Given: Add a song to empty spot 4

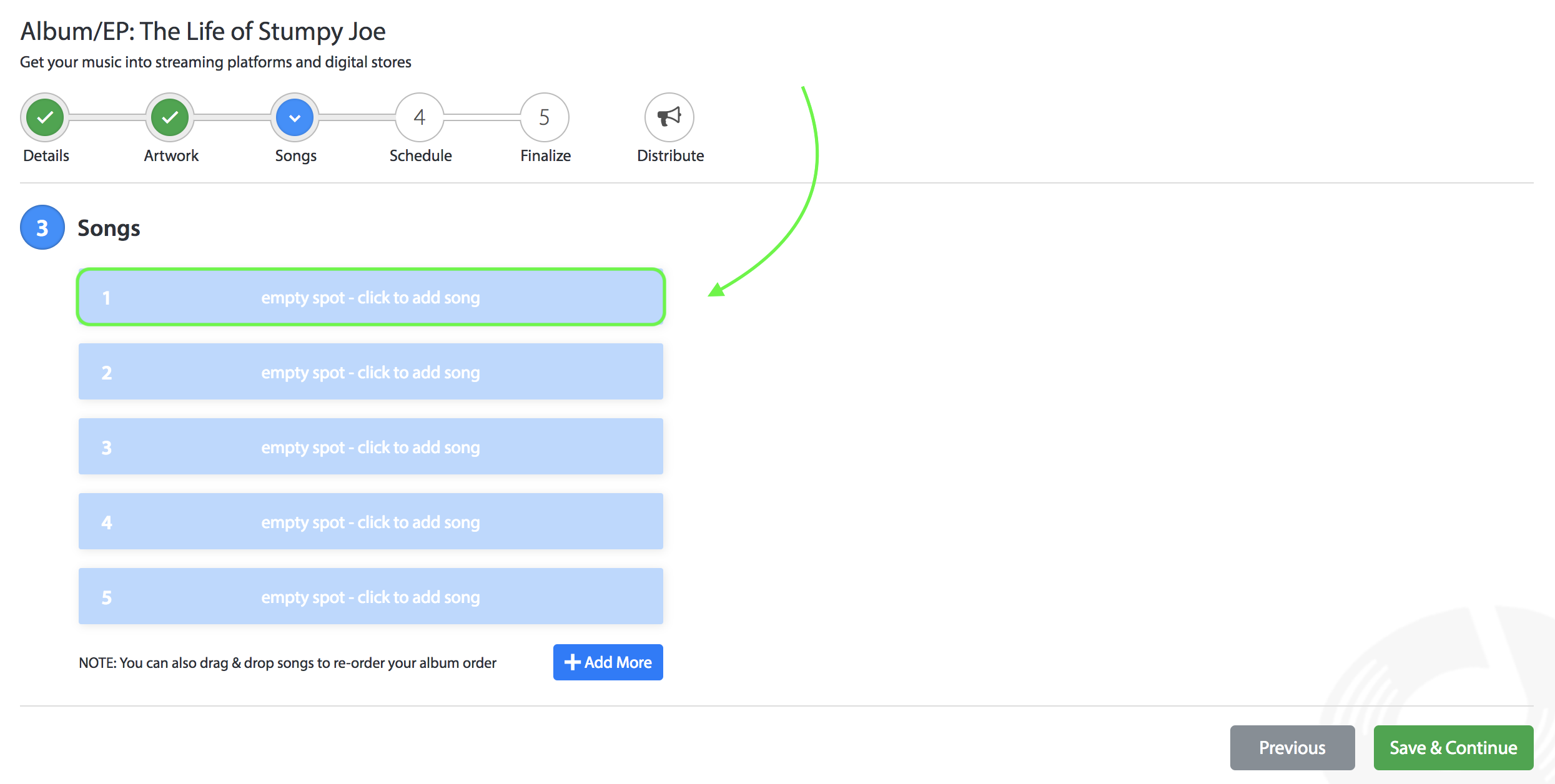Looking at the screenshot, I should pyautogui.click(x=371, y=521).
